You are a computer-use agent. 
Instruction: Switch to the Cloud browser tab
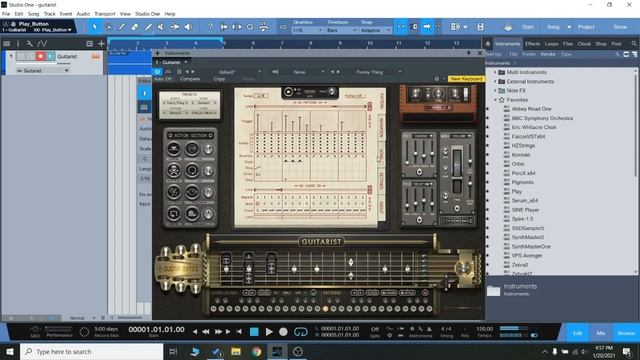pos(584,44)
